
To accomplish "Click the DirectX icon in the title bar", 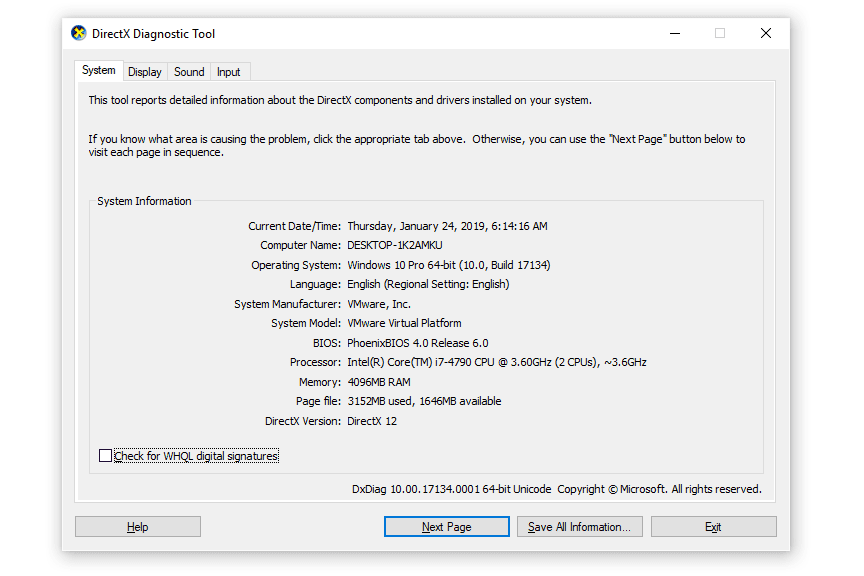I will click(79, 33).
